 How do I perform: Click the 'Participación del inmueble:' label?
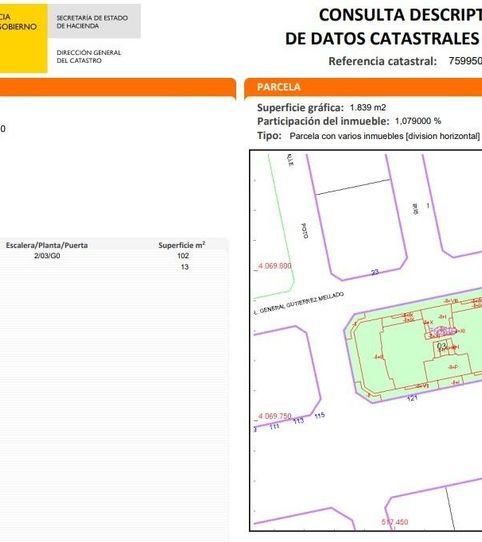[323, 121]
